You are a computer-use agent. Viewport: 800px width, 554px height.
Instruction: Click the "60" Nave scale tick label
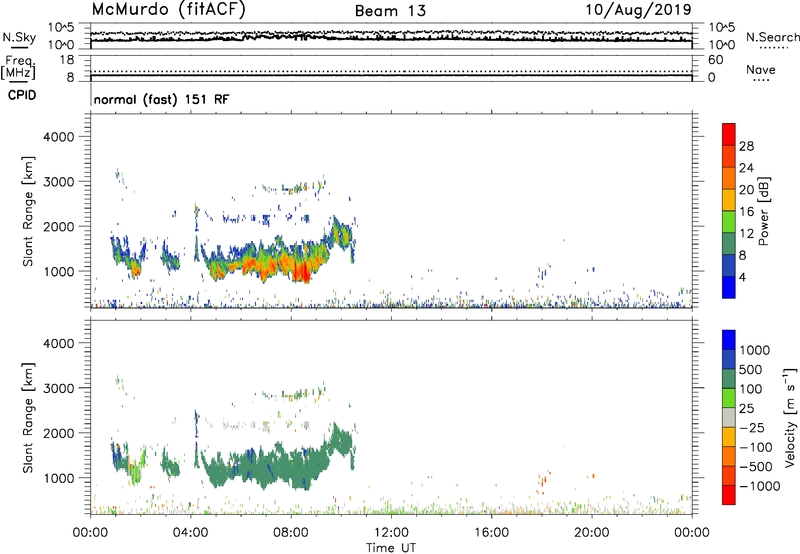(715, 60)
